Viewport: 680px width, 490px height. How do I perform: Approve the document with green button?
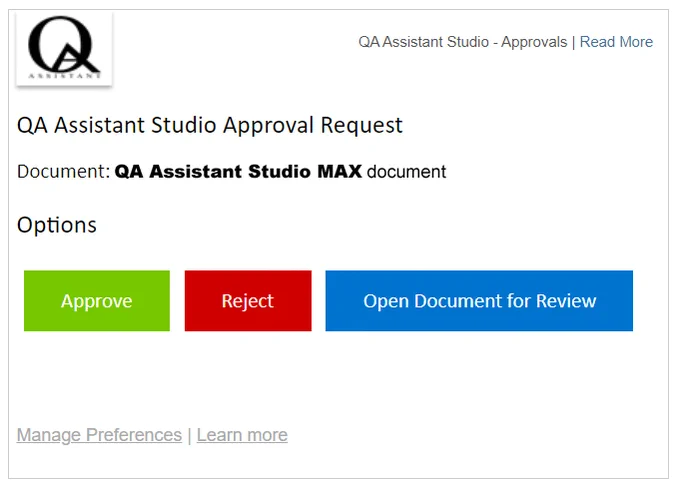pos(97,301)
